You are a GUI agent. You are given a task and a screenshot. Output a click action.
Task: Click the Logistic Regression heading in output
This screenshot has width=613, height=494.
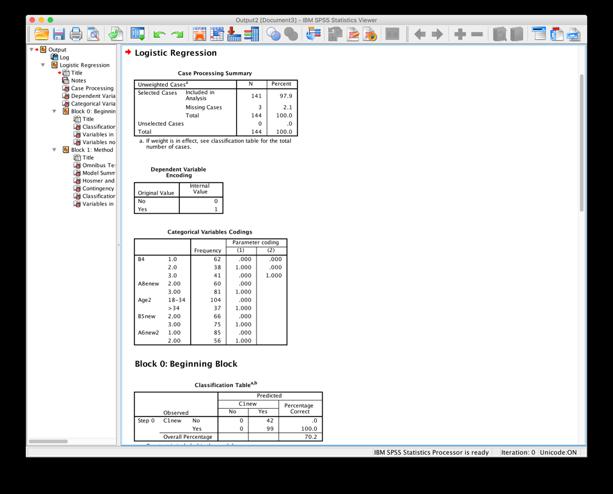(176, 53)
